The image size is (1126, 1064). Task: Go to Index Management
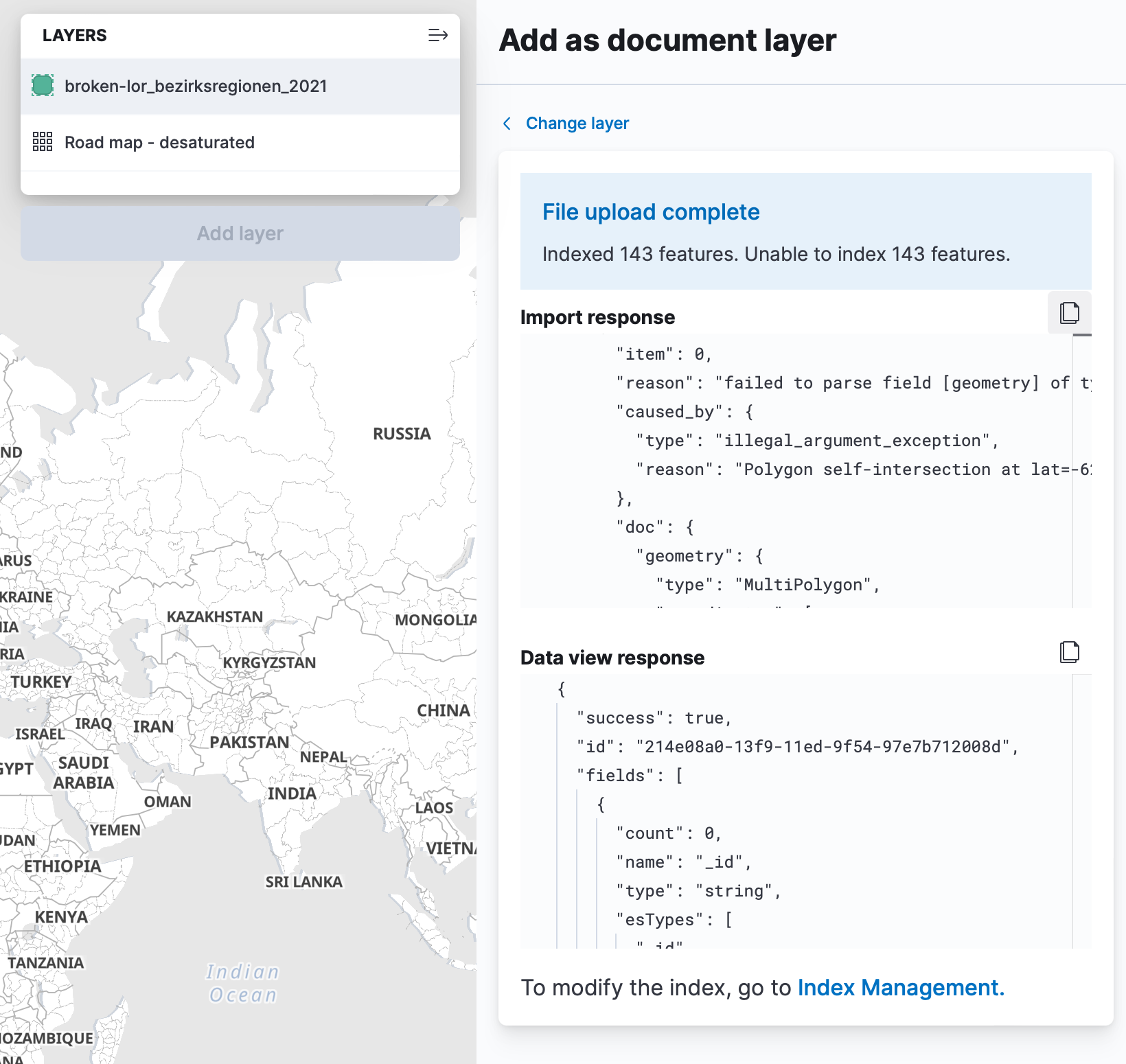[900, 988]
